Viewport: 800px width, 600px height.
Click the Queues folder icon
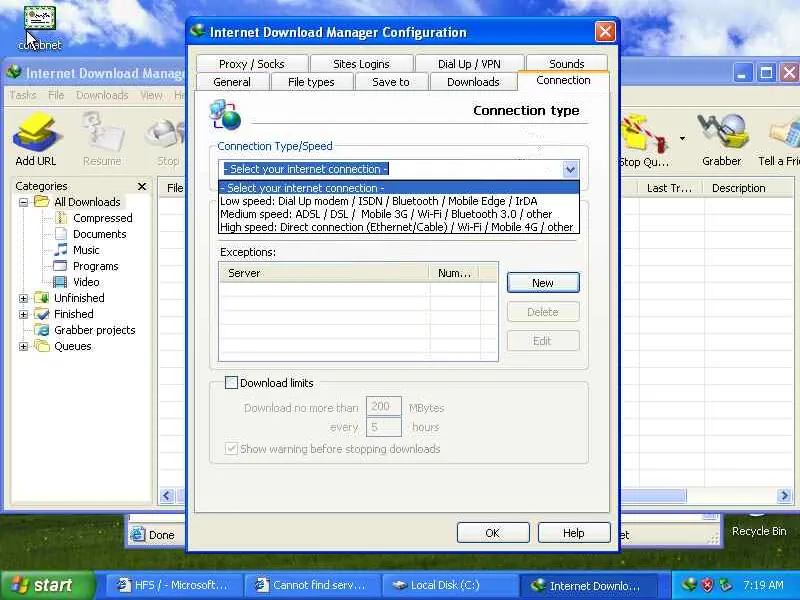[x=42, y=346]
